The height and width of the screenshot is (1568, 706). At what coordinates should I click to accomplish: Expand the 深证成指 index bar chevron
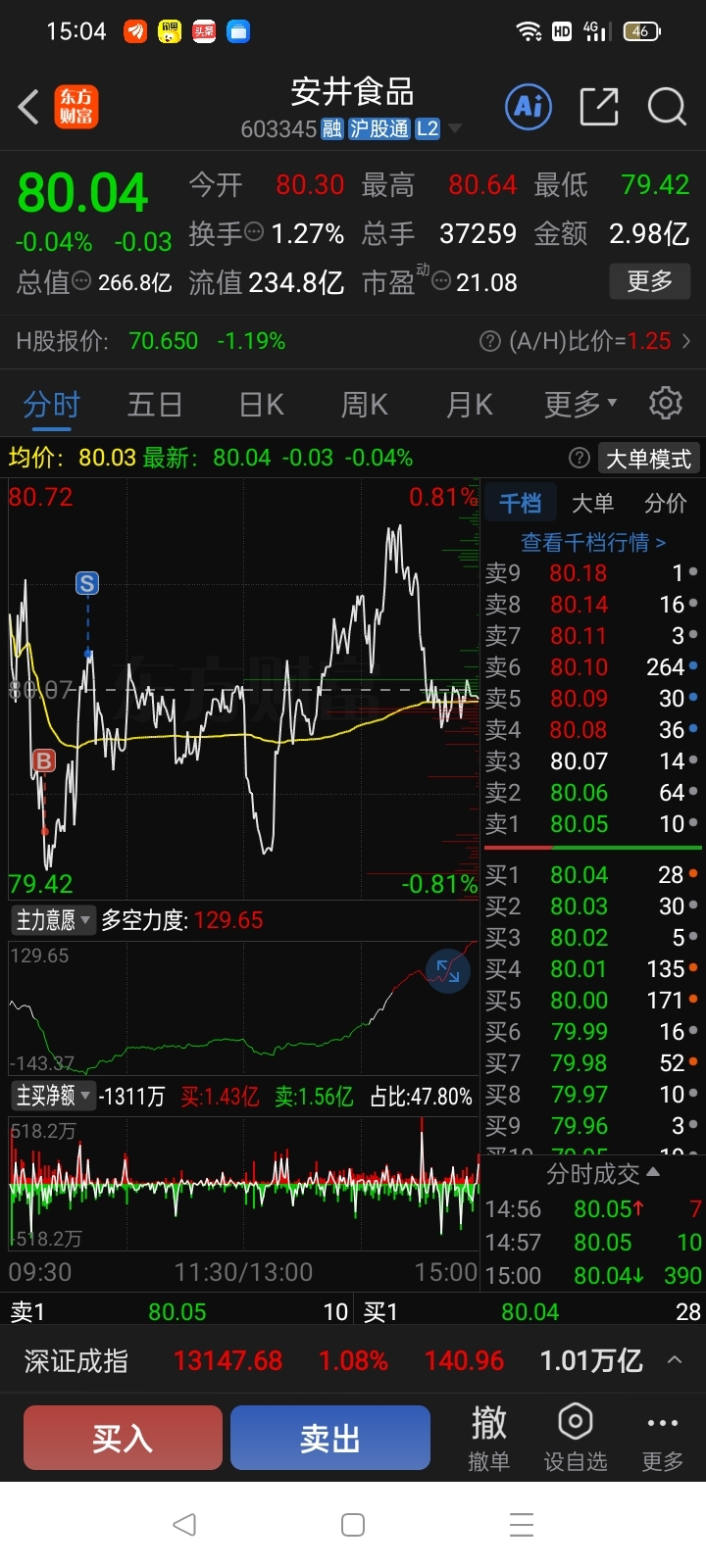[675, 1360]
